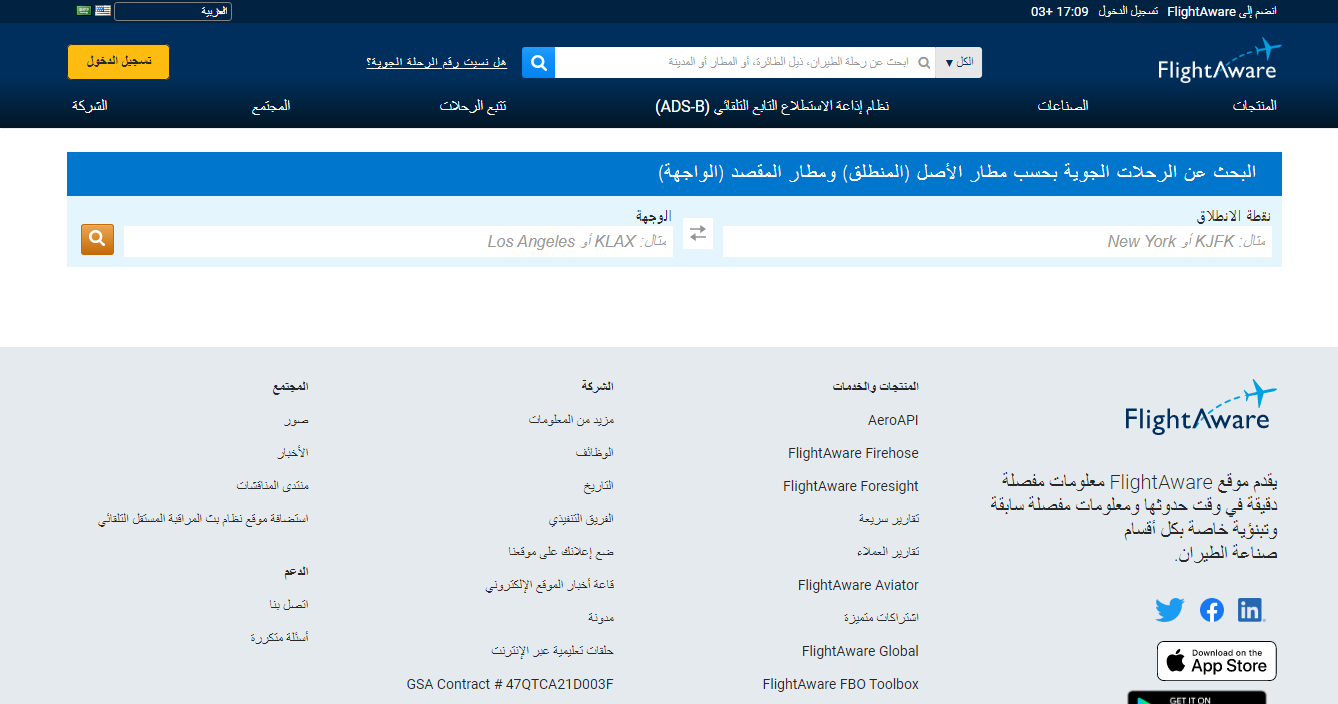Viewport: 1338px width, 704px height.
Task: Swap origin and destination airports
Action: 698,233
